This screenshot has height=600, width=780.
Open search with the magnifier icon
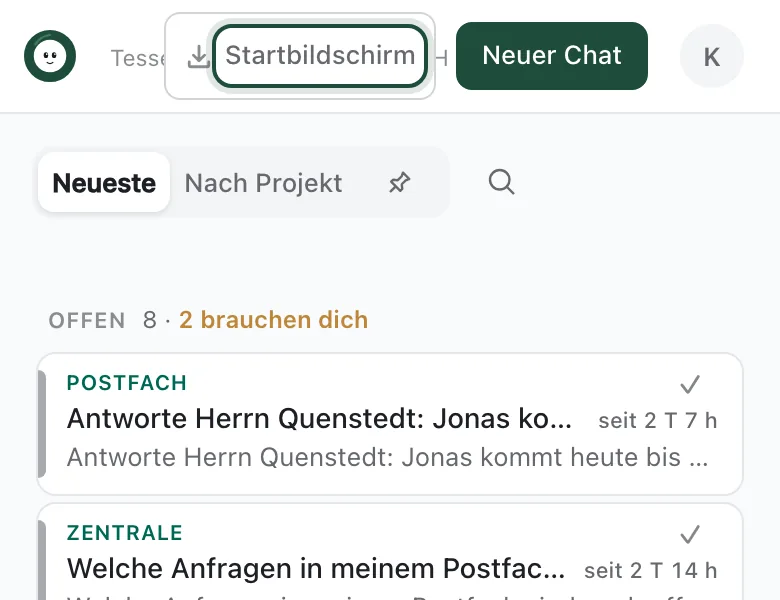coord(501,182)
